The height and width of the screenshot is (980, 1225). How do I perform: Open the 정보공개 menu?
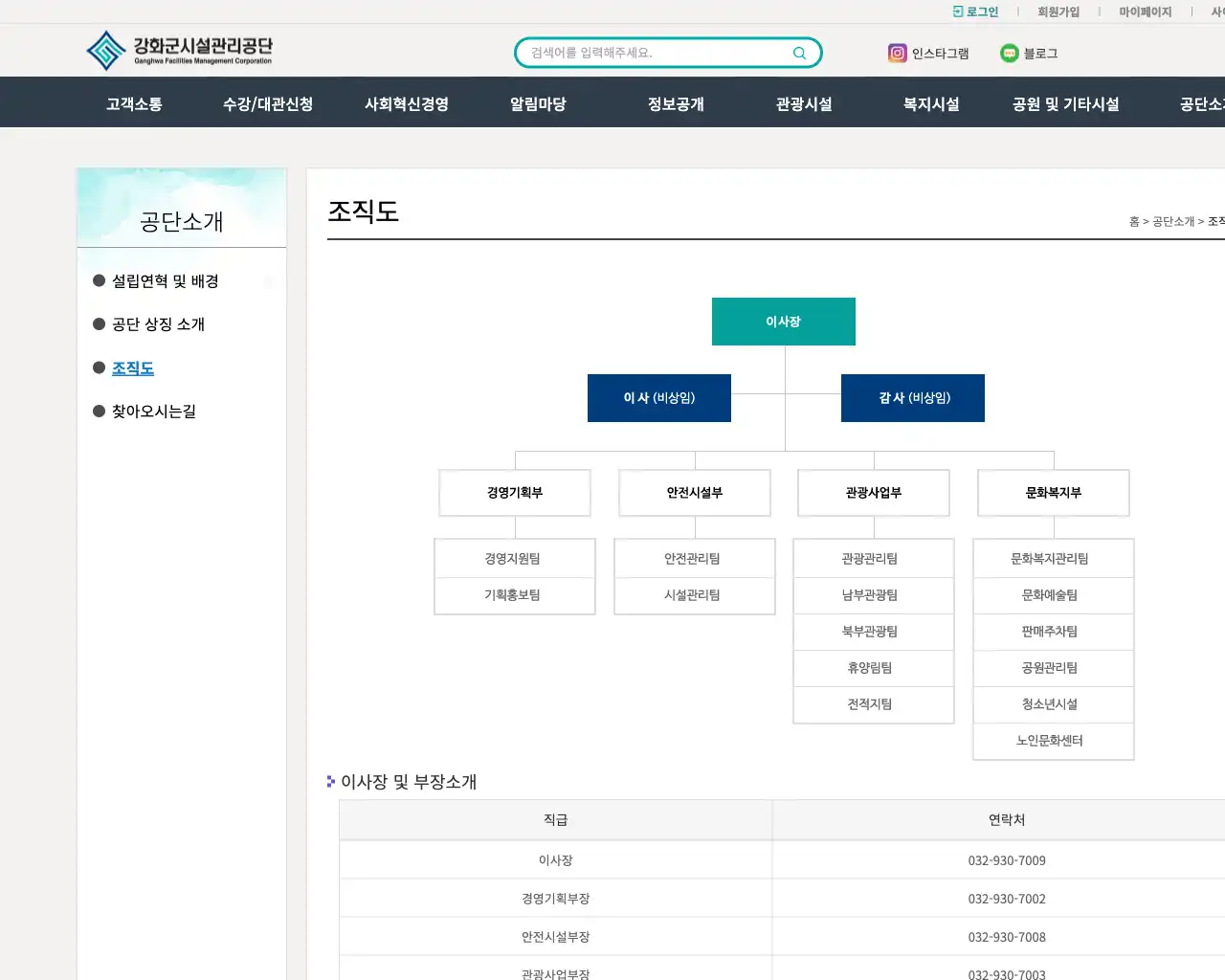click(x=676, y=102)
